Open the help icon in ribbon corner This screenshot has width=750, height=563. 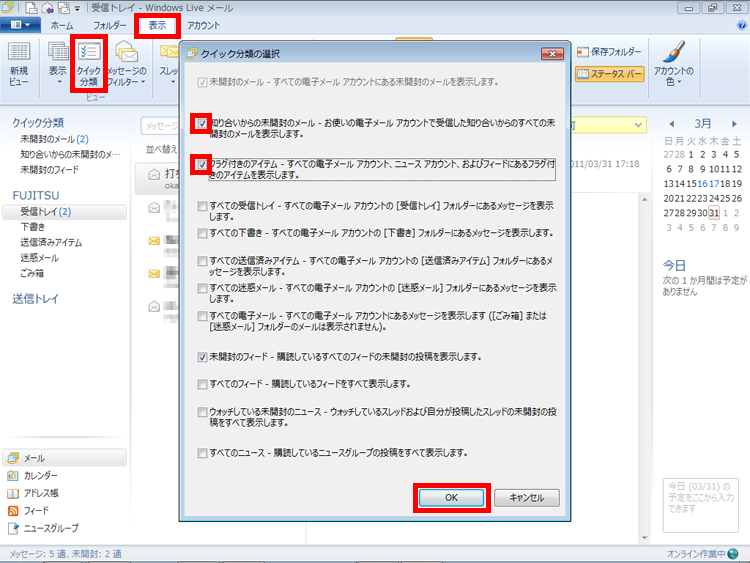[742, 25]
